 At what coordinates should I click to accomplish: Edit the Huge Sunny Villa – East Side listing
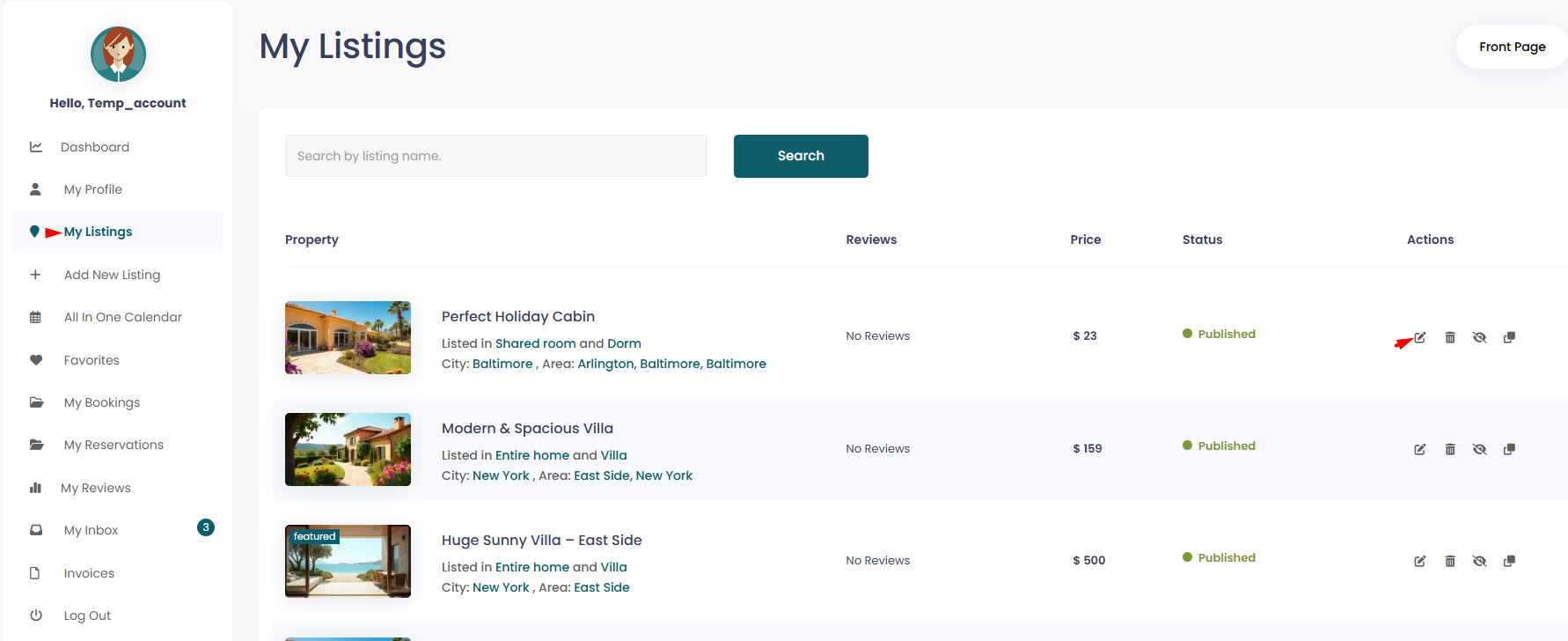[1420, 561]
